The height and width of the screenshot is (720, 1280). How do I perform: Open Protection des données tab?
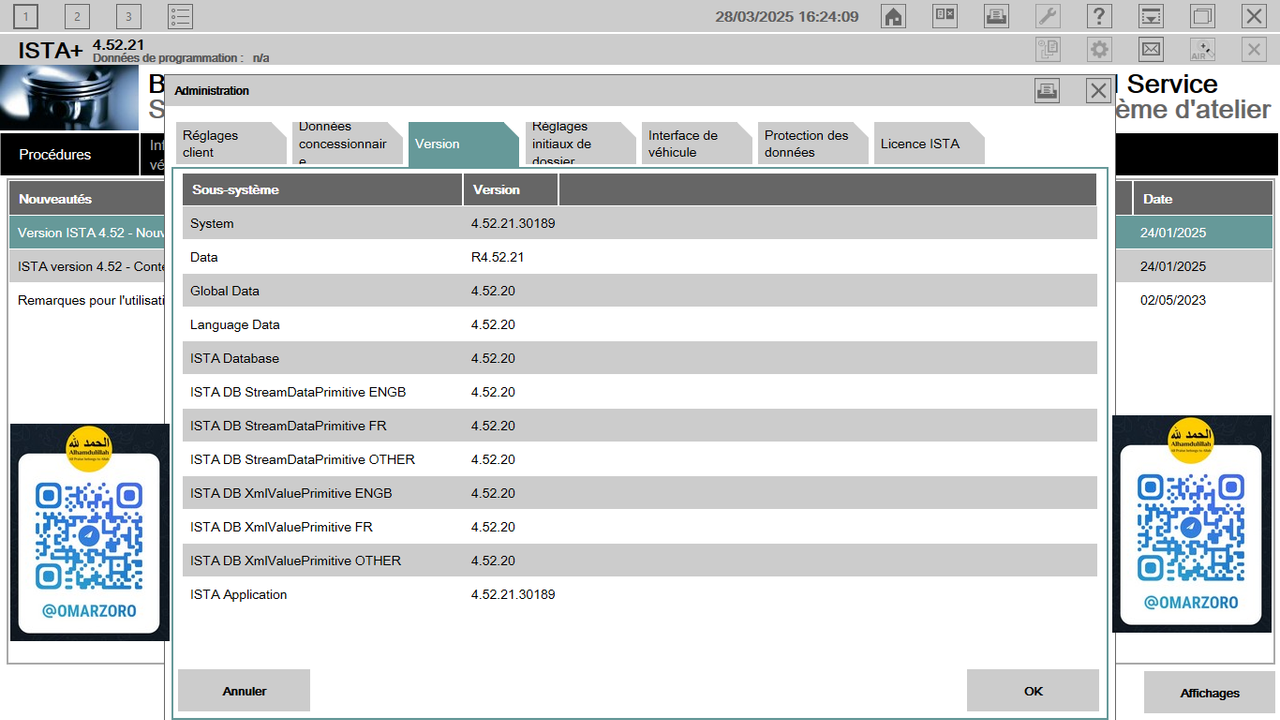click(812, 143)
